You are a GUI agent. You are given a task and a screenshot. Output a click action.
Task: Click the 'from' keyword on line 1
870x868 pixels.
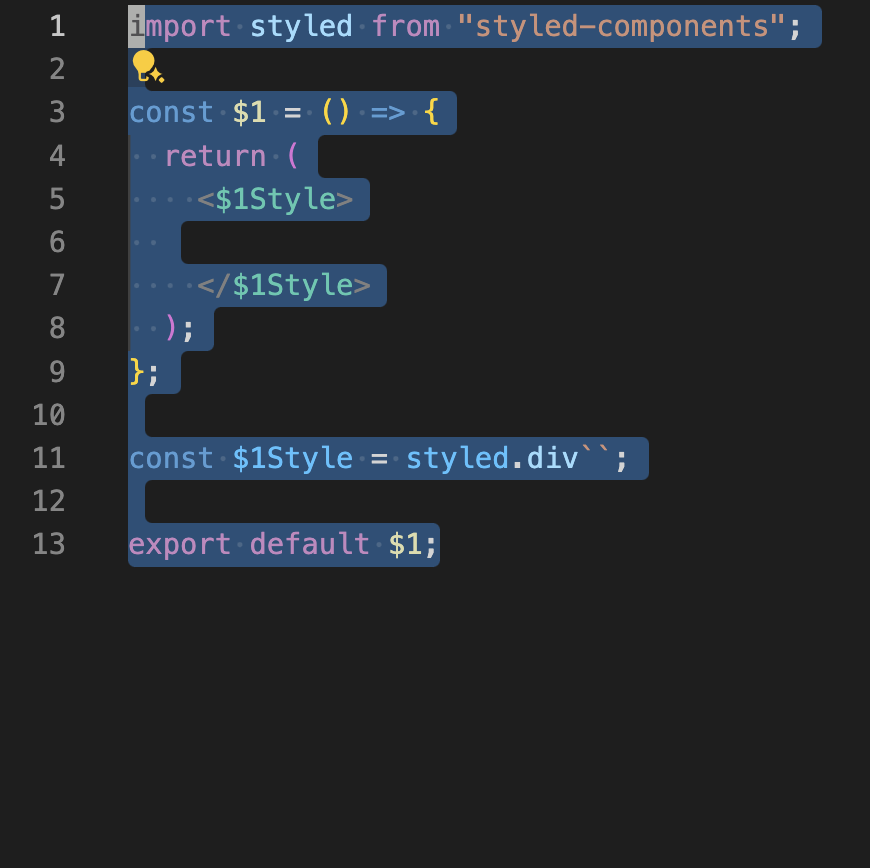406,27
